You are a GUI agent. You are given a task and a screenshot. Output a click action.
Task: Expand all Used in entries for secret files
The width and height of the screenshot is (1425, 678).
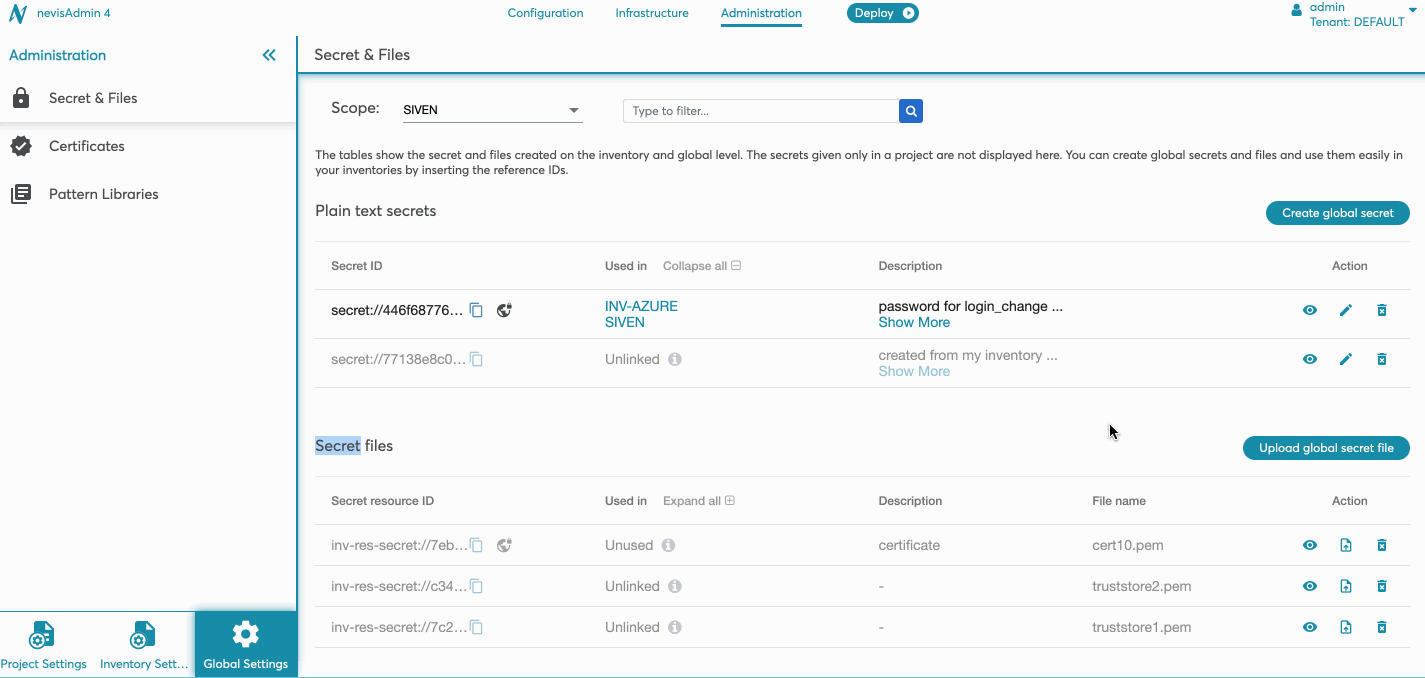click(x=698, y=501)
